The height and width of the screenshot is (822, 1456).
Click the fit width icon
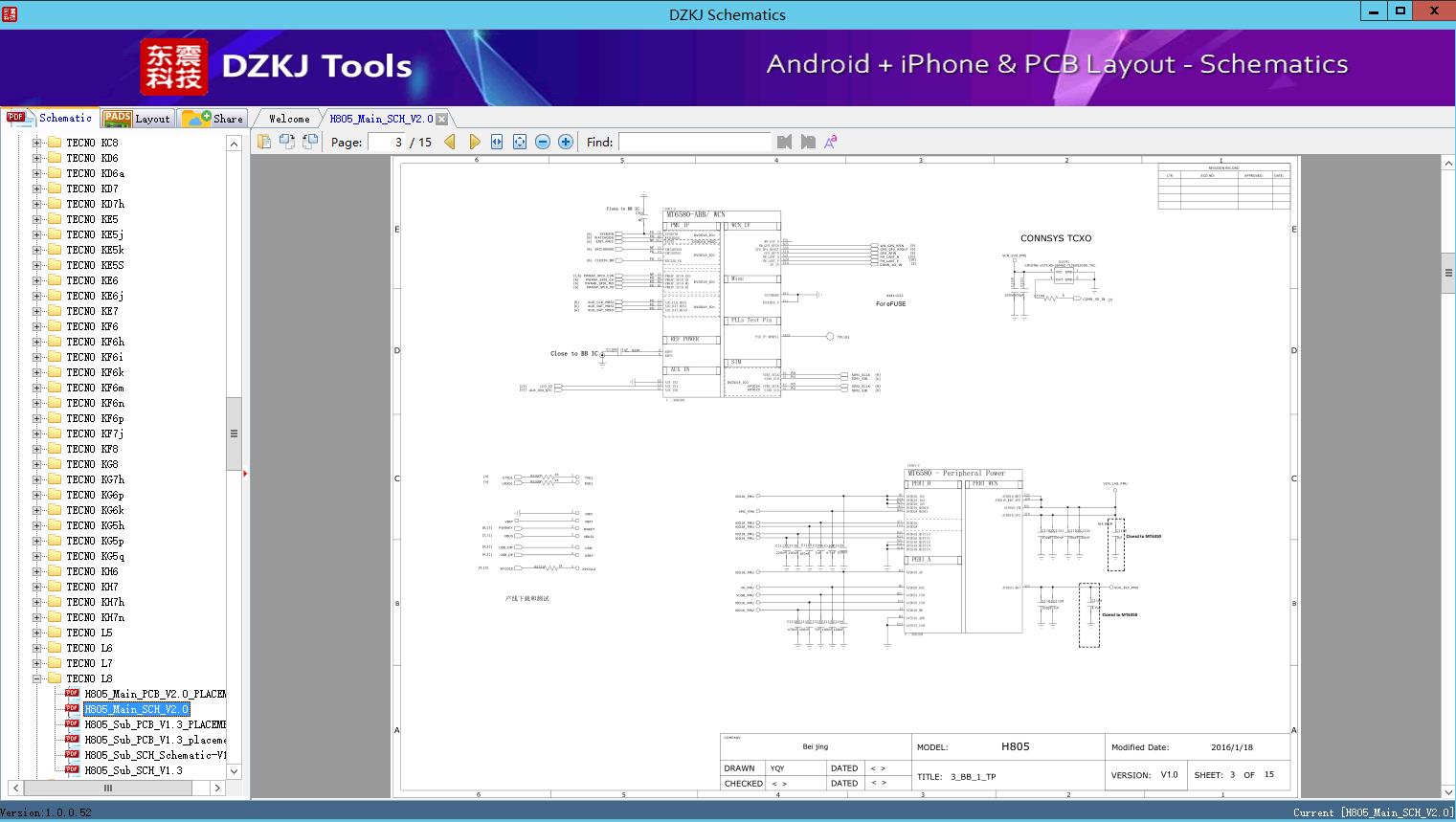(497, 142)
